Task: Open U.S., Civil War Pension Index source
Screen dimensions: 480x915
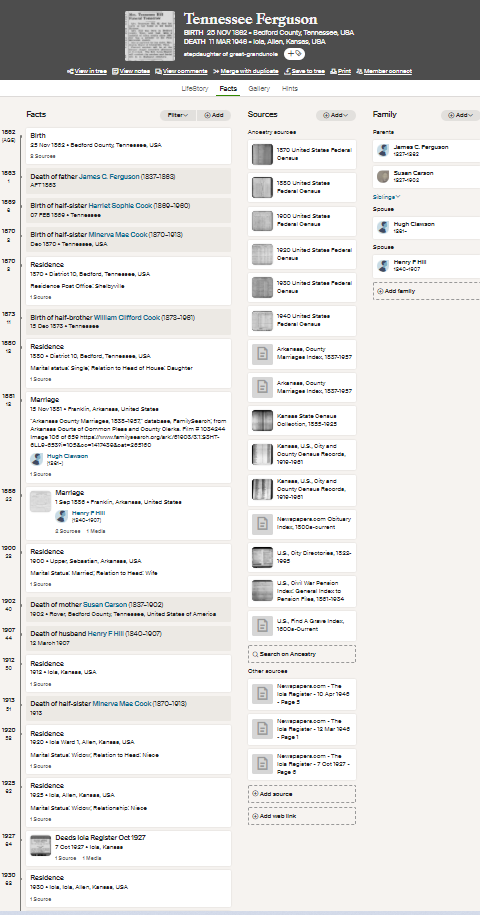Action: click(x=302, y=591)
